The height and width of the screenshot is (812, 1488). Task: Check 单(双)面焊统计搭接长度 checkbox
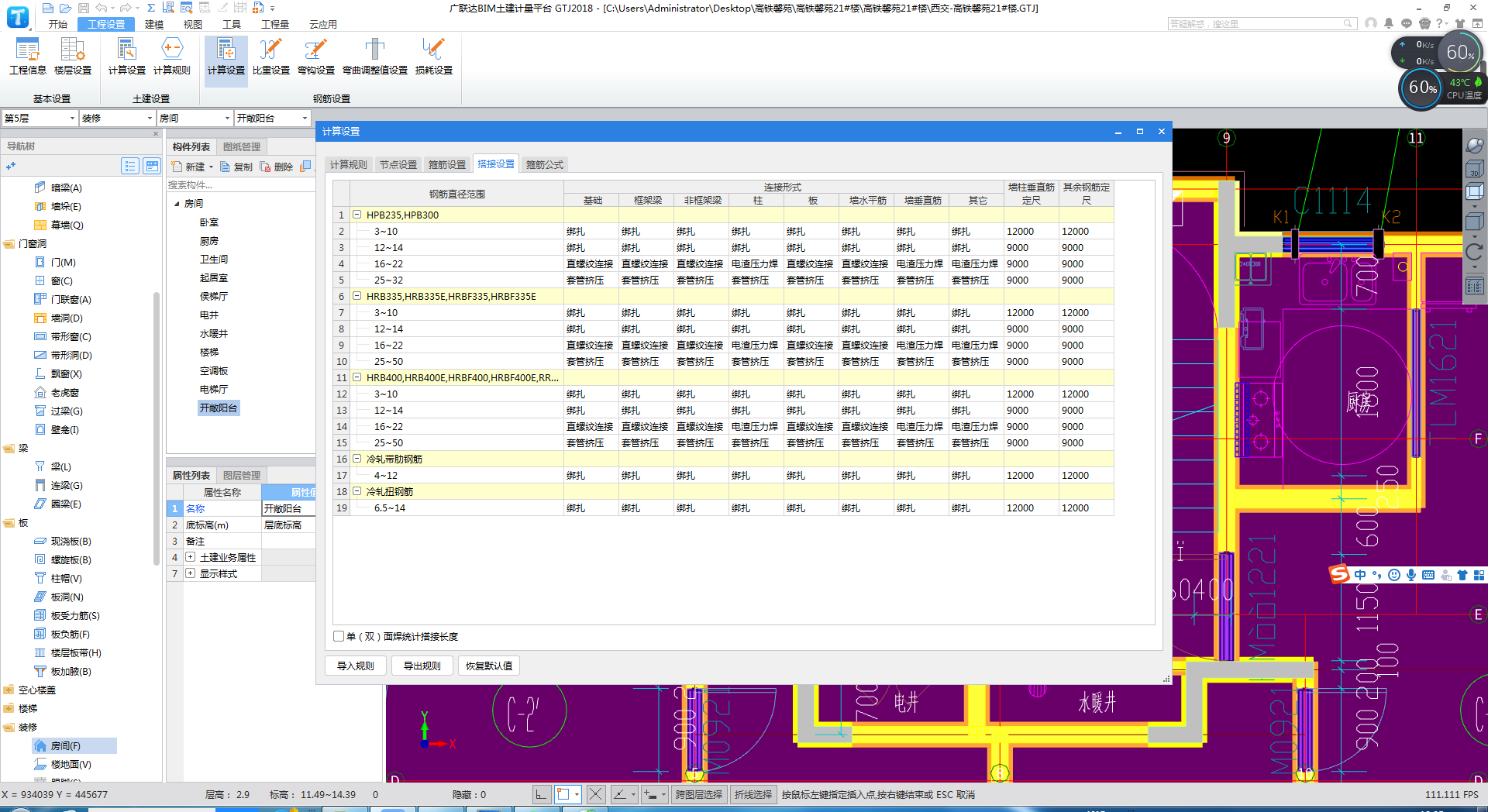click(339, 636)
